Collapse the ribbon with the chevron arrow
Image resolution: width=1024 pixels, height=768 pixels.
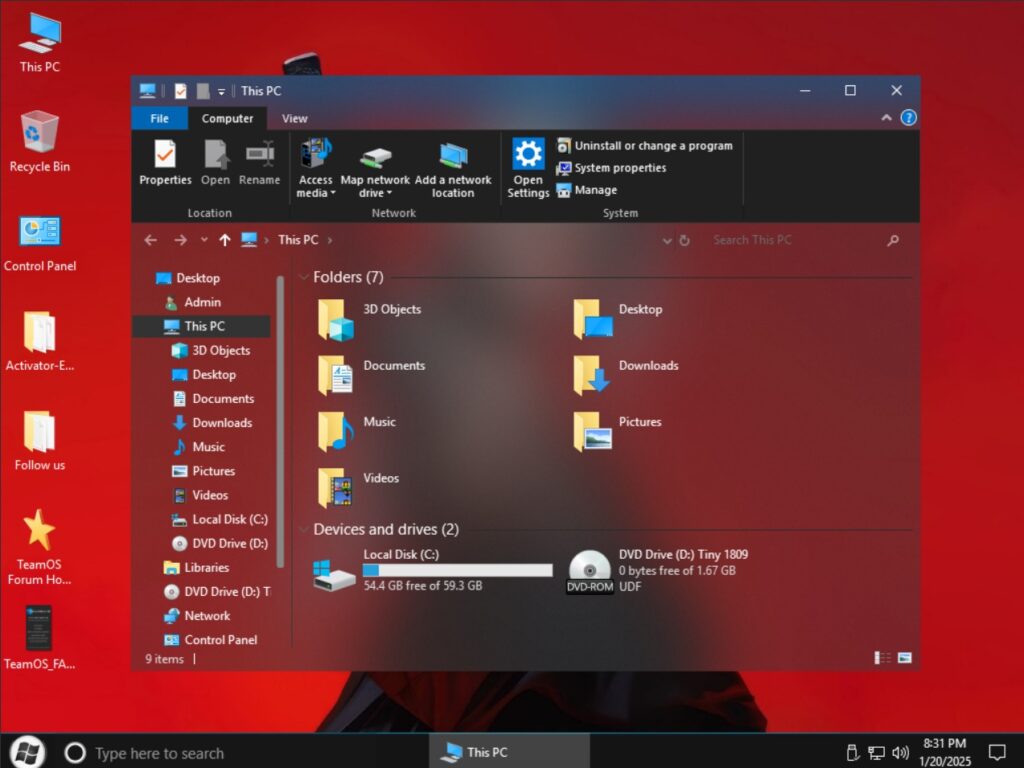[x=886, y=118]
